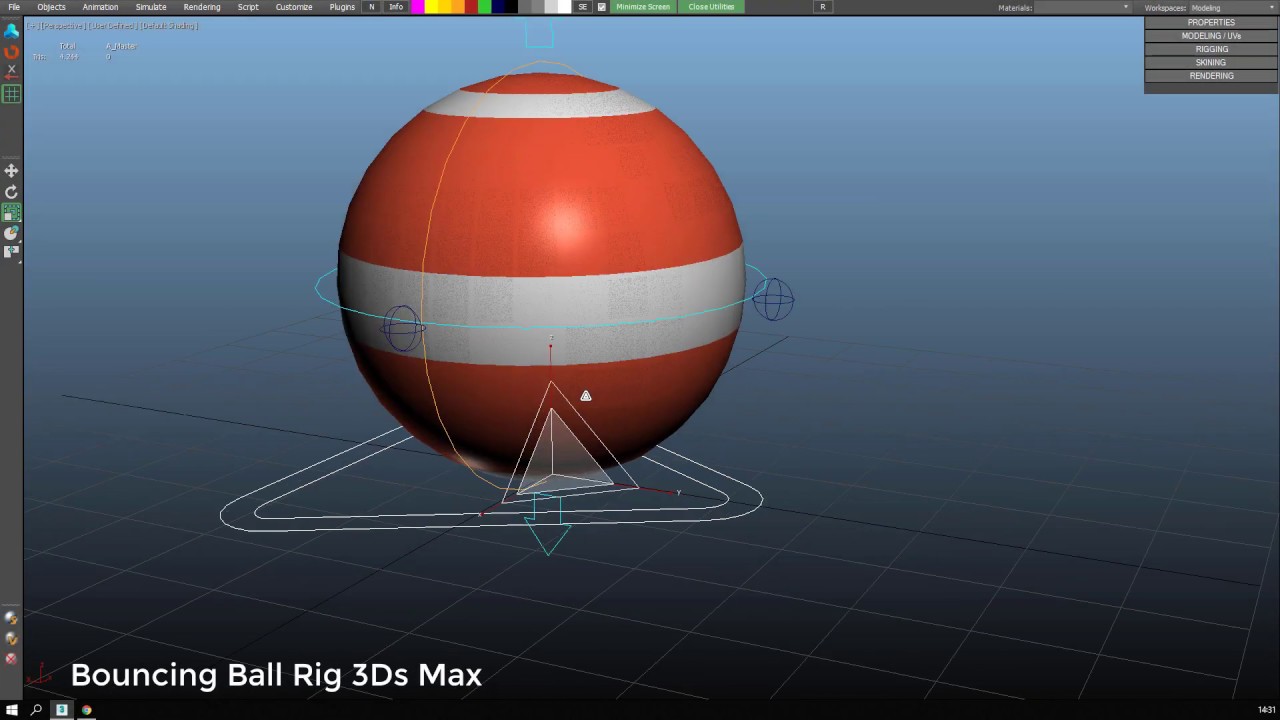Open Windows taskbar search
The width and height of the screenshot is (1280, 720).
click(36, 710)
